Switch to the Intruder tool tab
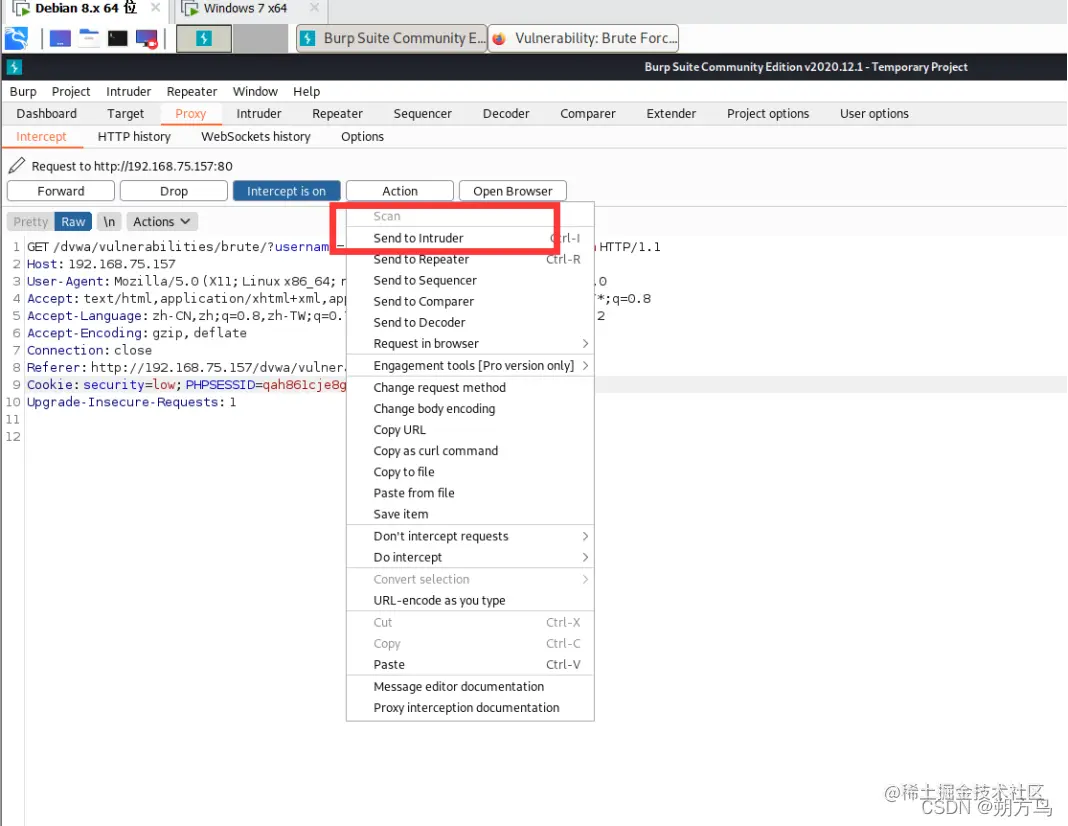This screenshot has width=1068, height=826. (x=259, y=114)
